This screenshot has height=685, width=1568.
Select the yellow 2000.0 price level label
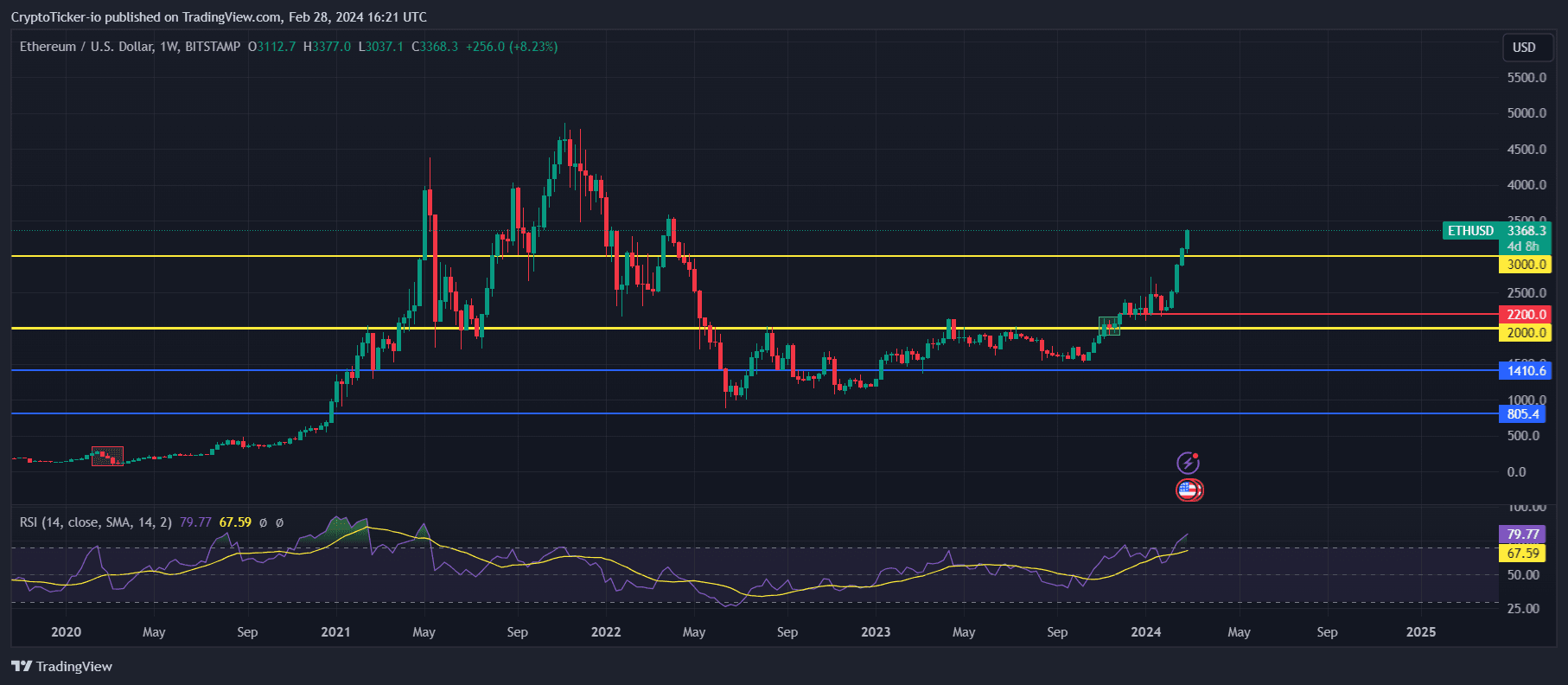pyautogui.click(x=1525, y=333)
